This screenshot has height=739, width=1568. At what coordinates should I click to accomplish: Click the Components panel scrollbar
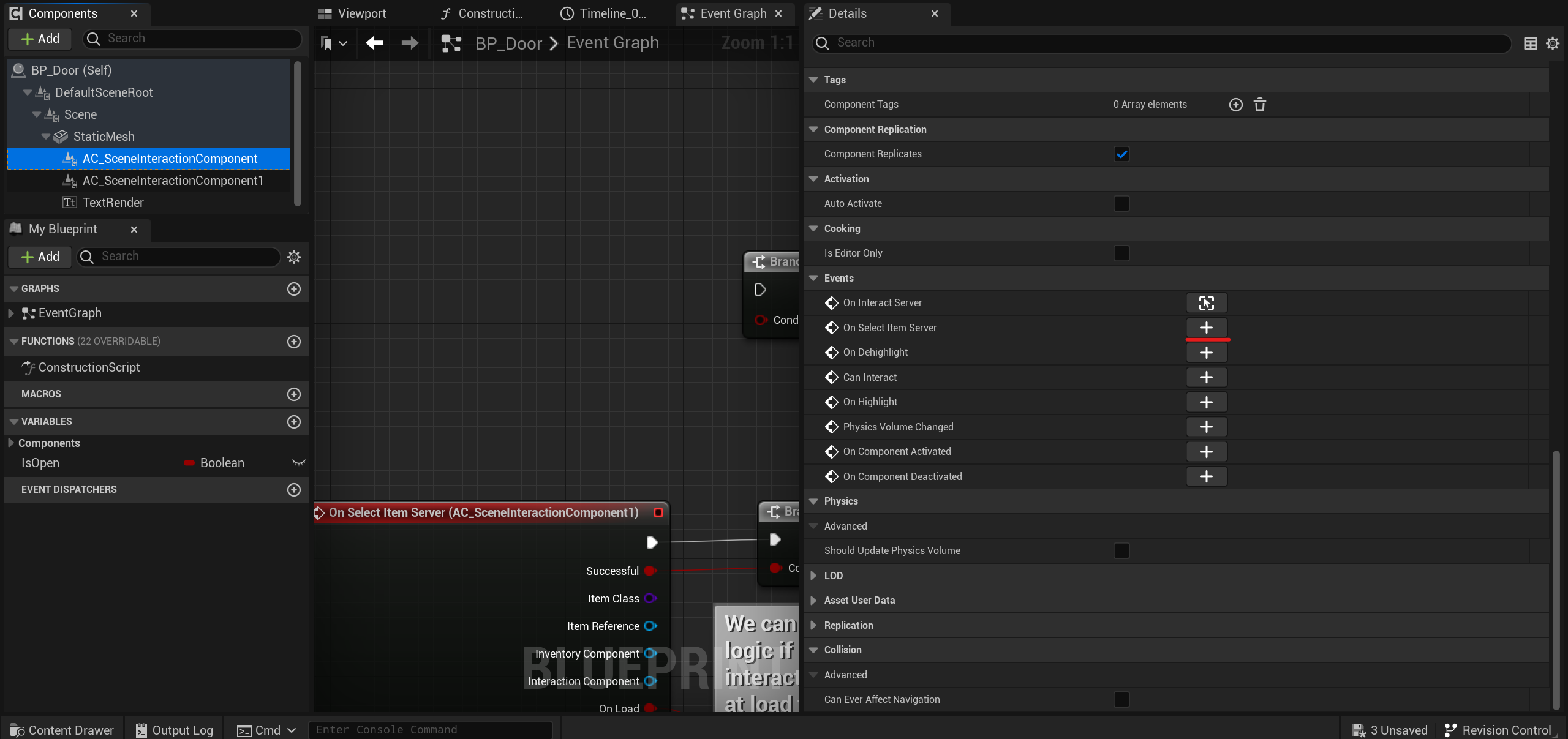click(x=297, y=133)
